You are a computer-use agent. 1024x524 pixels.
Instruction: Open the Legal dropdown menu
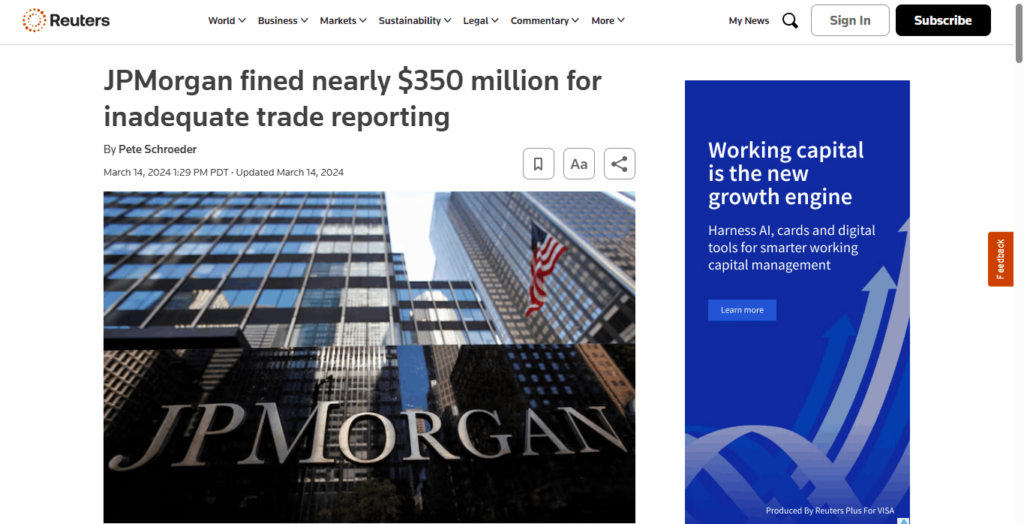[x=481, y=20]
